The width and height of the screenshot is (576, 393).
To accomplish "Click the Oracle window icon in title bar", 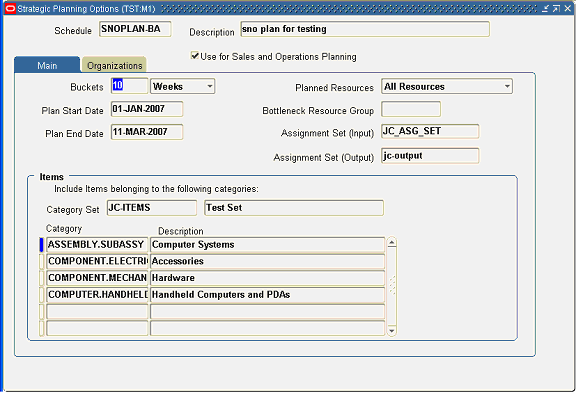I will 10,8.
